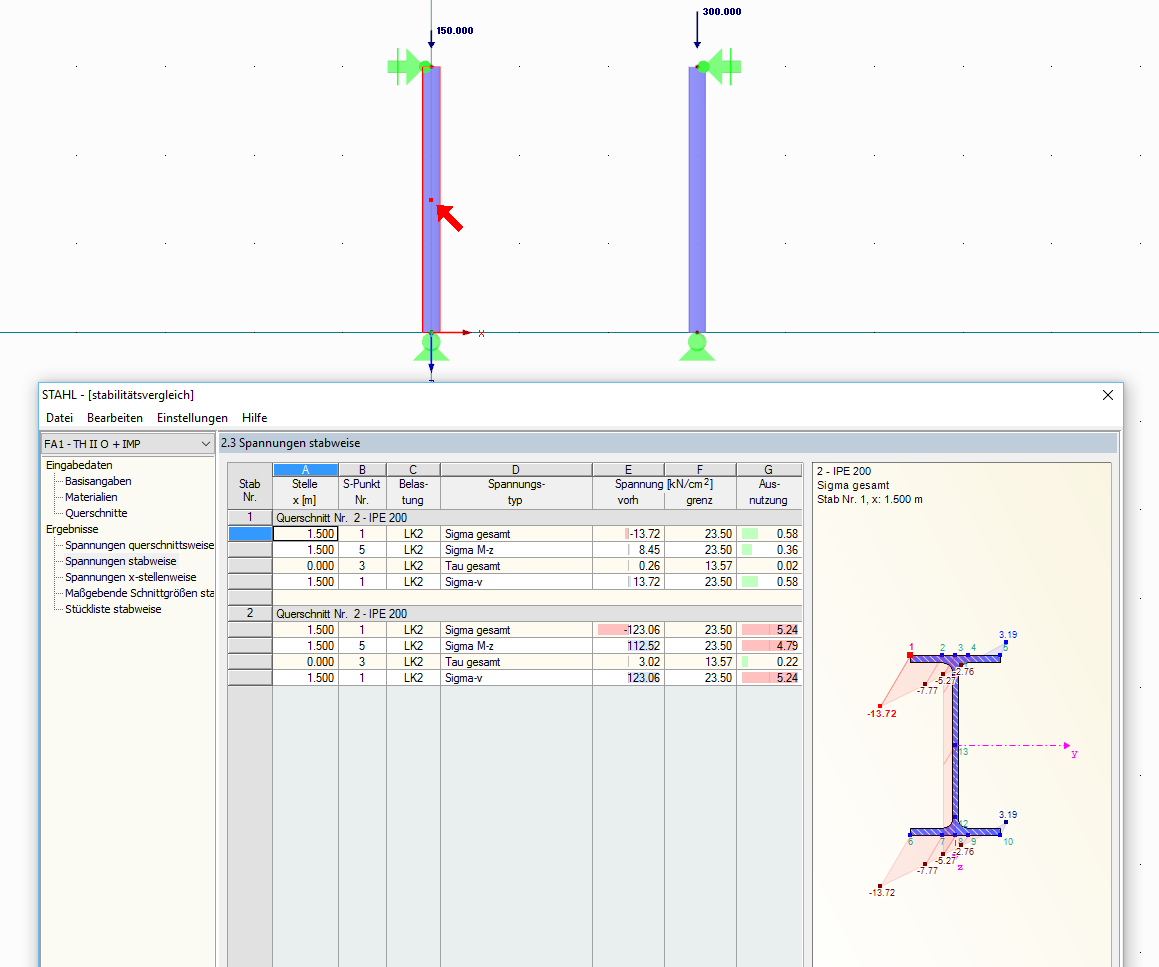This screenshot has height=967, width=1159.
Task: Click stress value -123.06 cell
Action: tap(628, 630)
